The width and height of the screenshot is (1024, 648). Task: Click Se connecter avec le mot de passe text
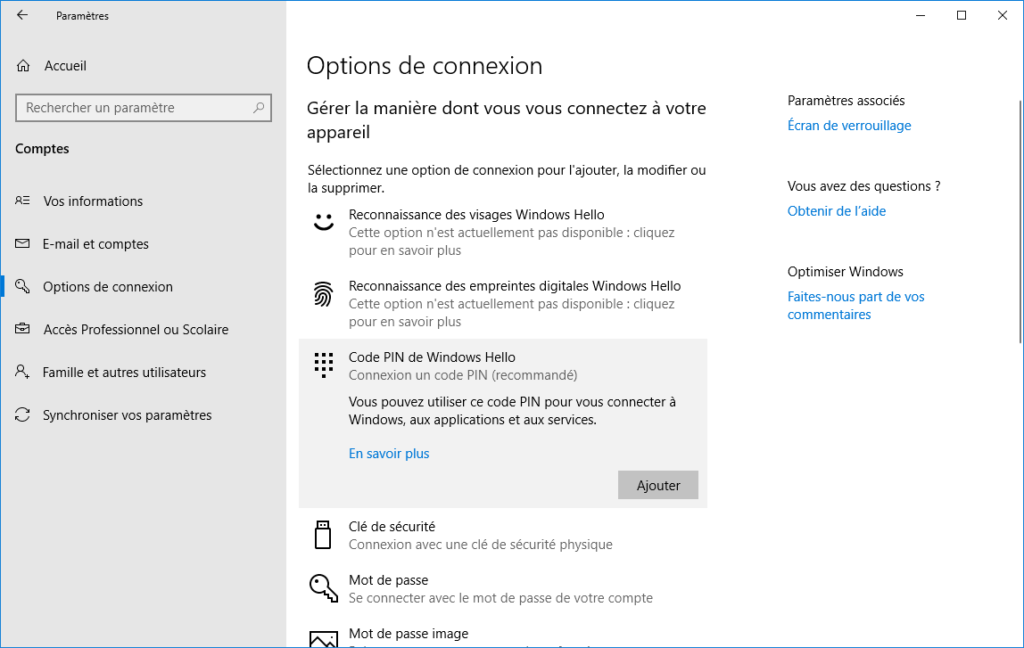click(501, 598)
